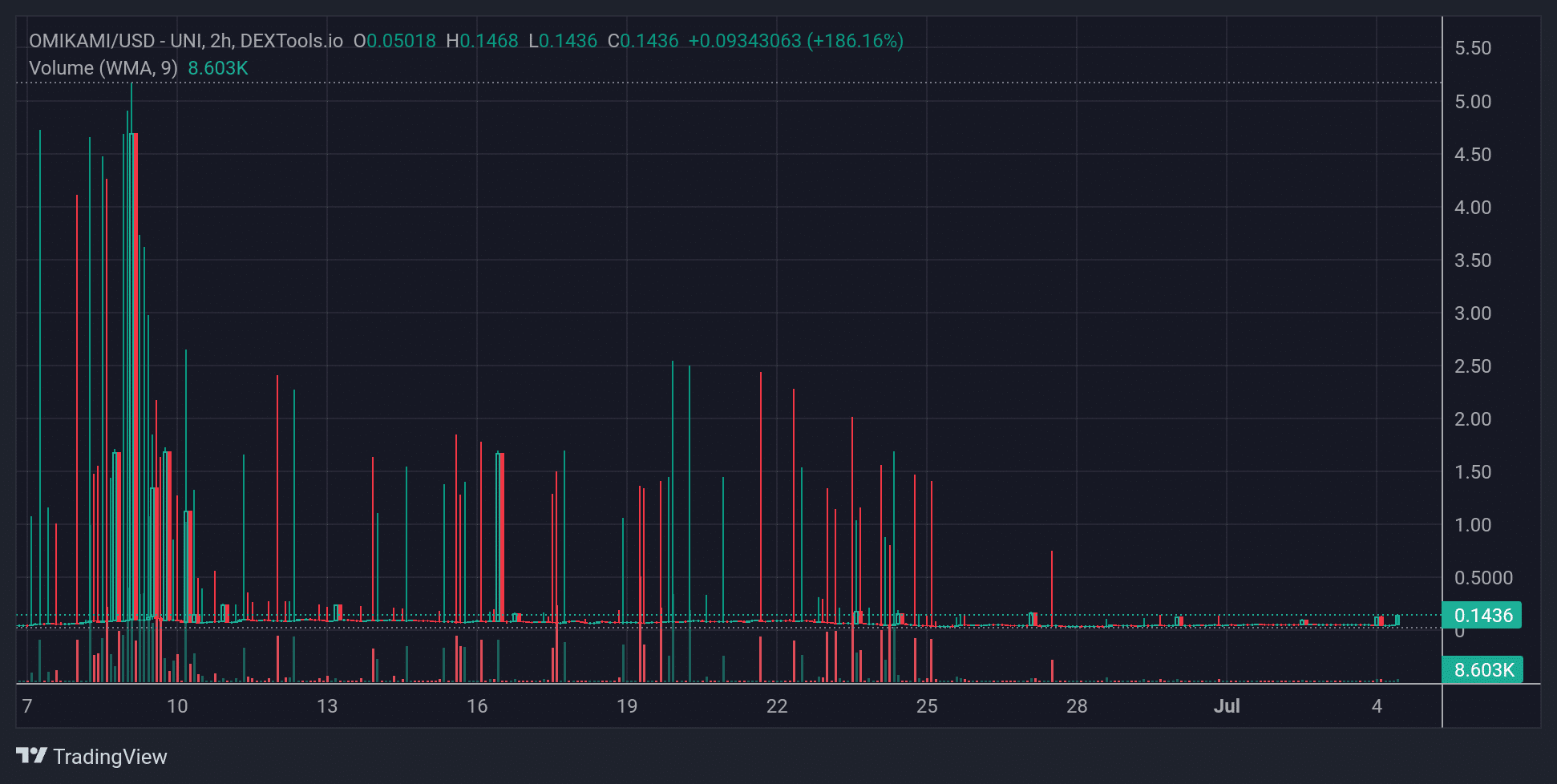Click date label 22 on time axis
The width and height of the screenshot is (1557, 784).
(777, 706)
